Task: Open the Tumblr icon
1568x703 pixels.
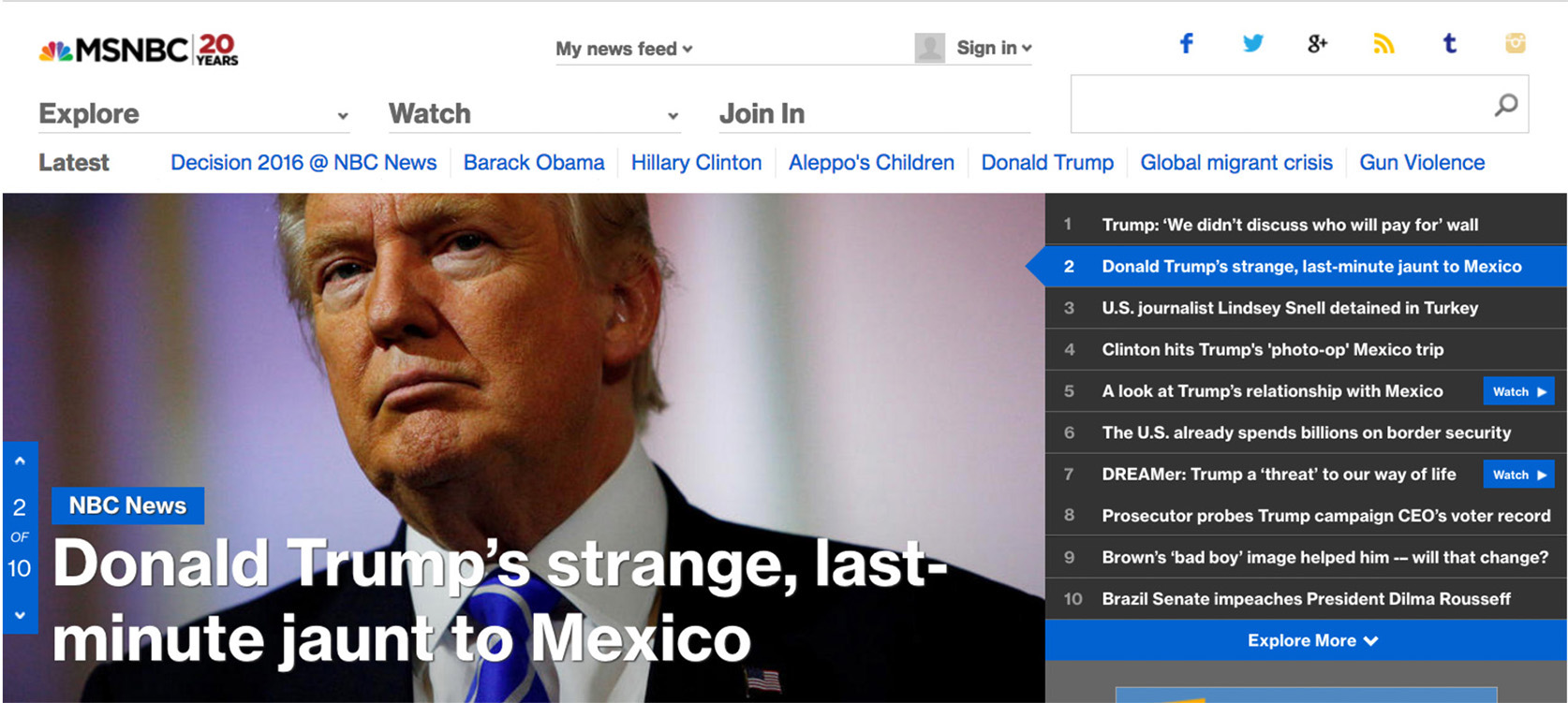Action: [x=1449, y=43]
